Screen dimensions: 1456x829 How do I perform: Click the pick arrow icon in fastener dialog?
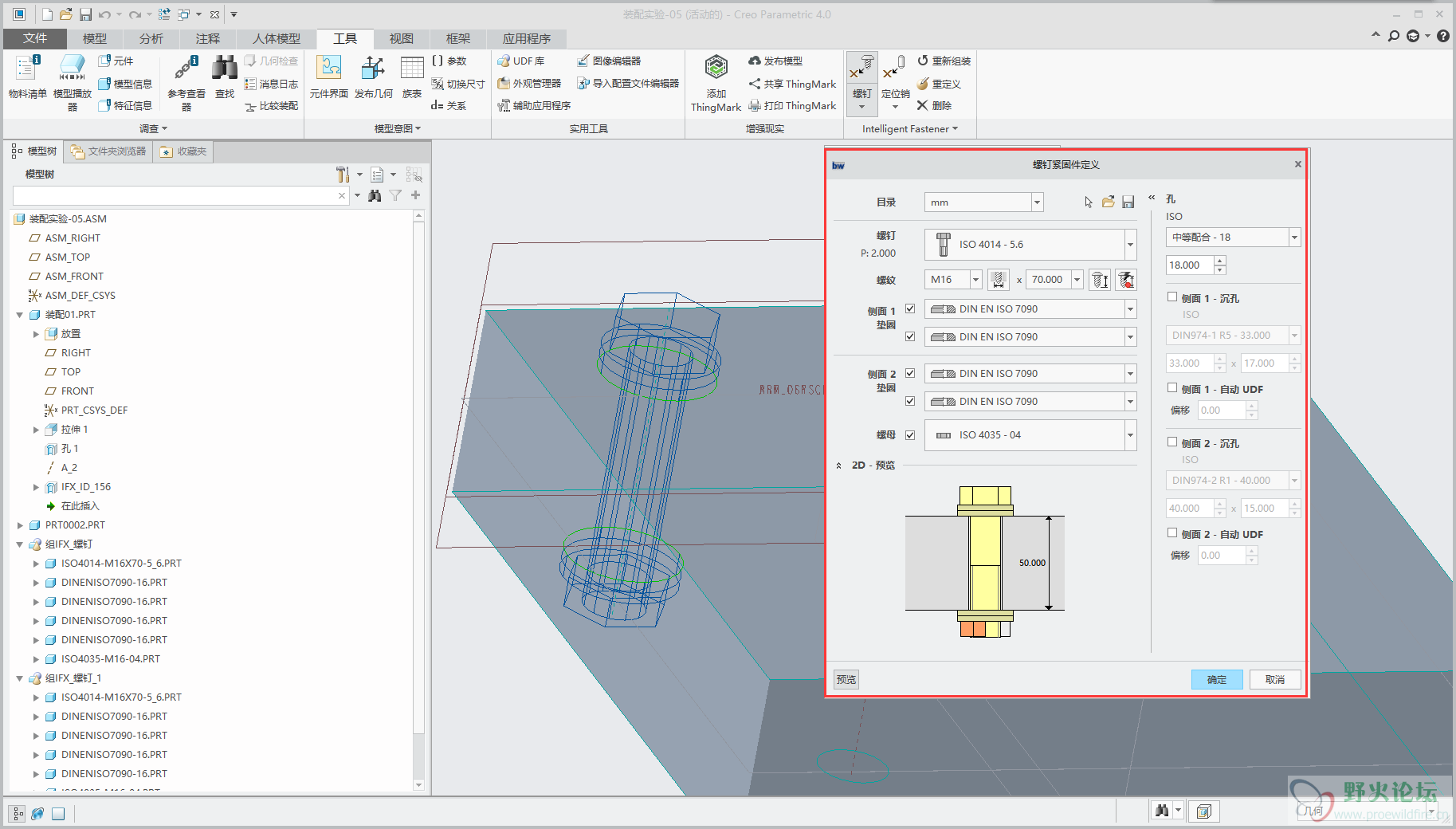[1089, 202]
